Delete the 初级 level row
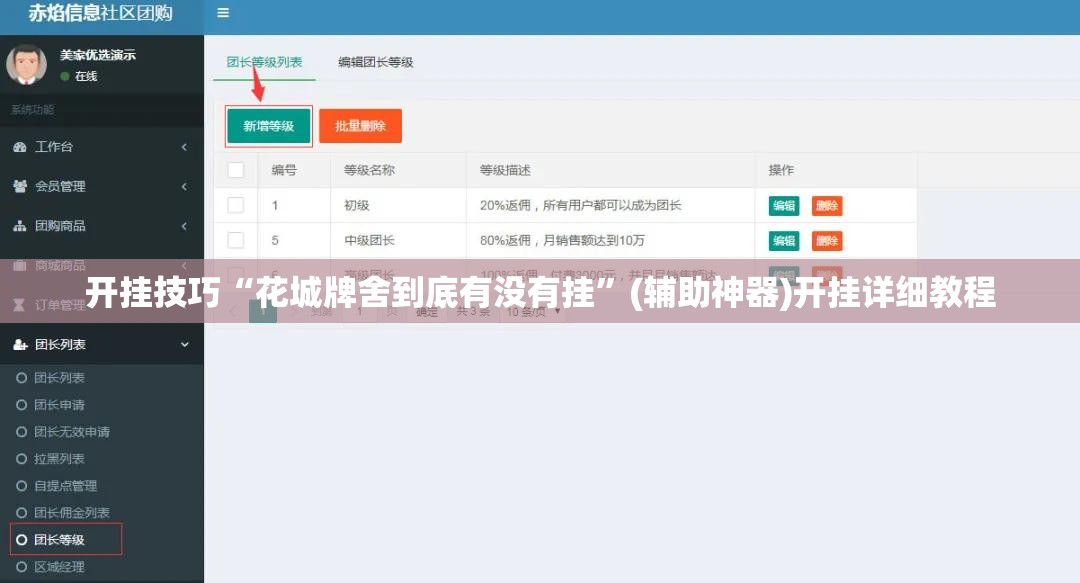 pos(827,205)
